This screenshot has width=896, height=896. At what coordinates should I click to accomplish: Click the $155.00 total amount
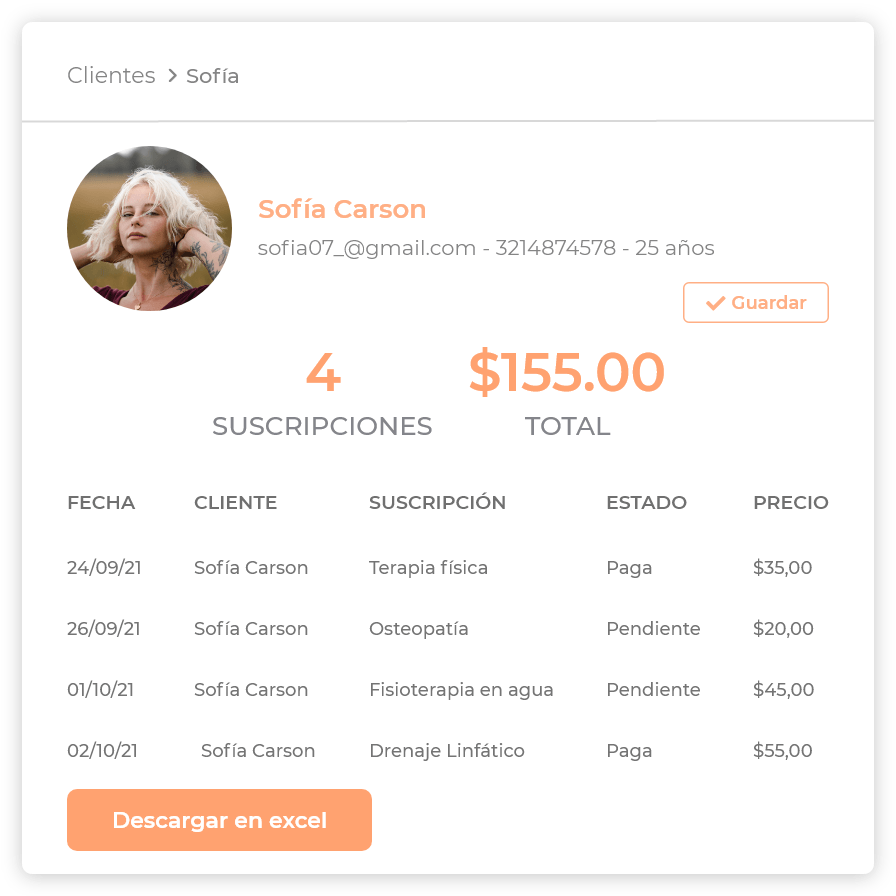pyautogui.click(x=566, y=373)
